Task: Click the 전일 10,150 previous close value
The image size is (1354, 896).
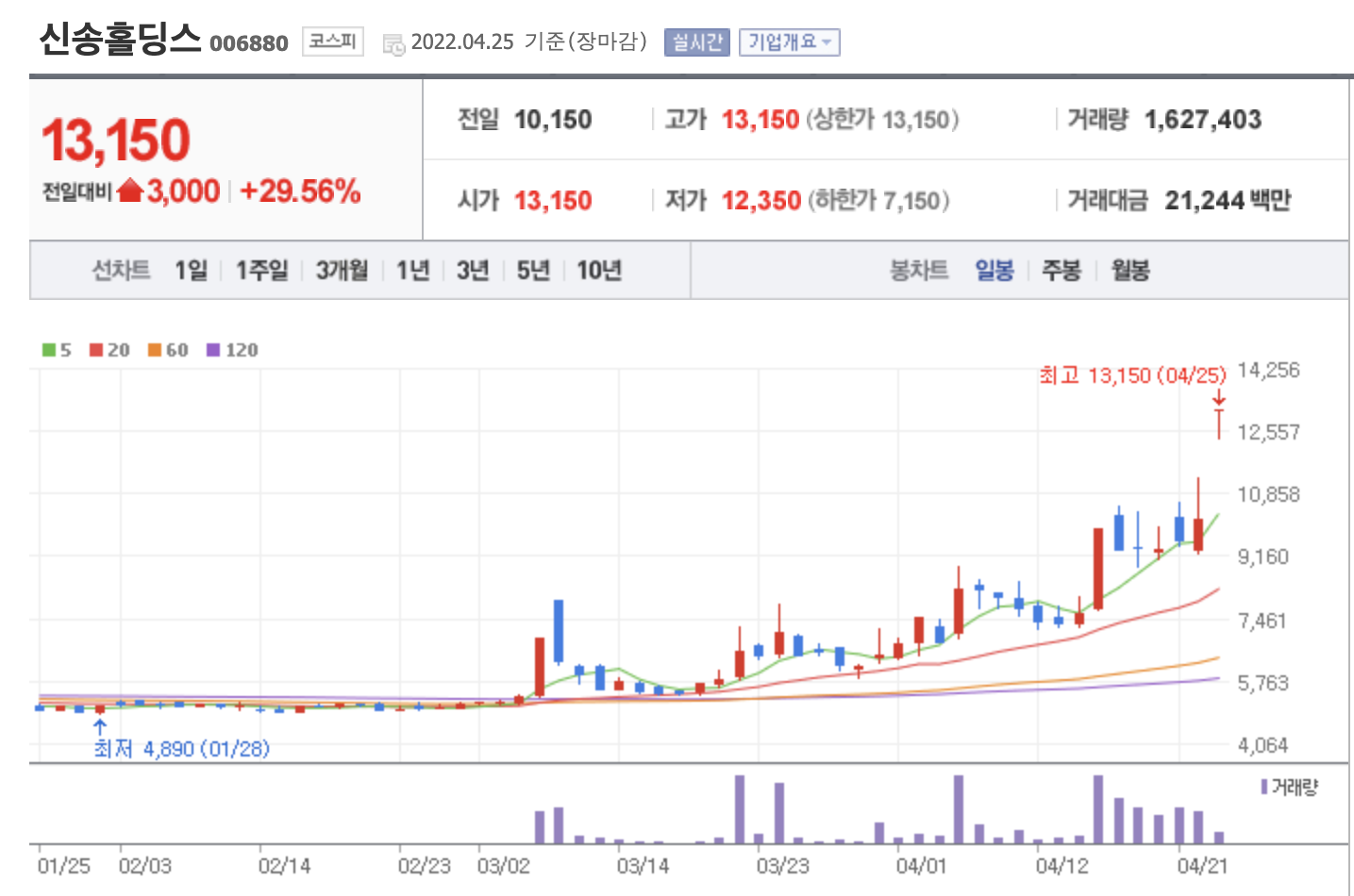Action: click(553, 120)
